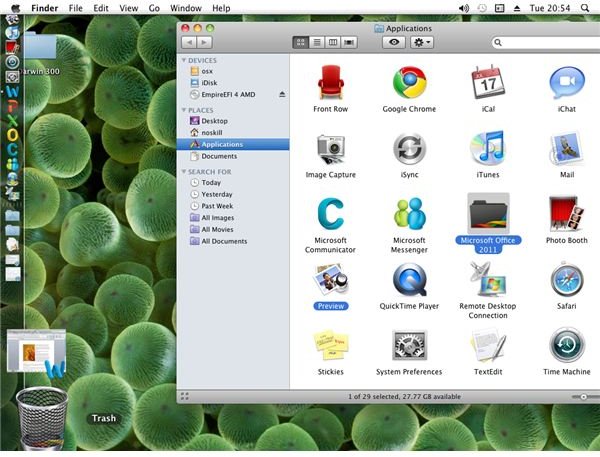The image size is (600, 457).
Task: Select the System Preferences gear icon
Action: [409, 345]
